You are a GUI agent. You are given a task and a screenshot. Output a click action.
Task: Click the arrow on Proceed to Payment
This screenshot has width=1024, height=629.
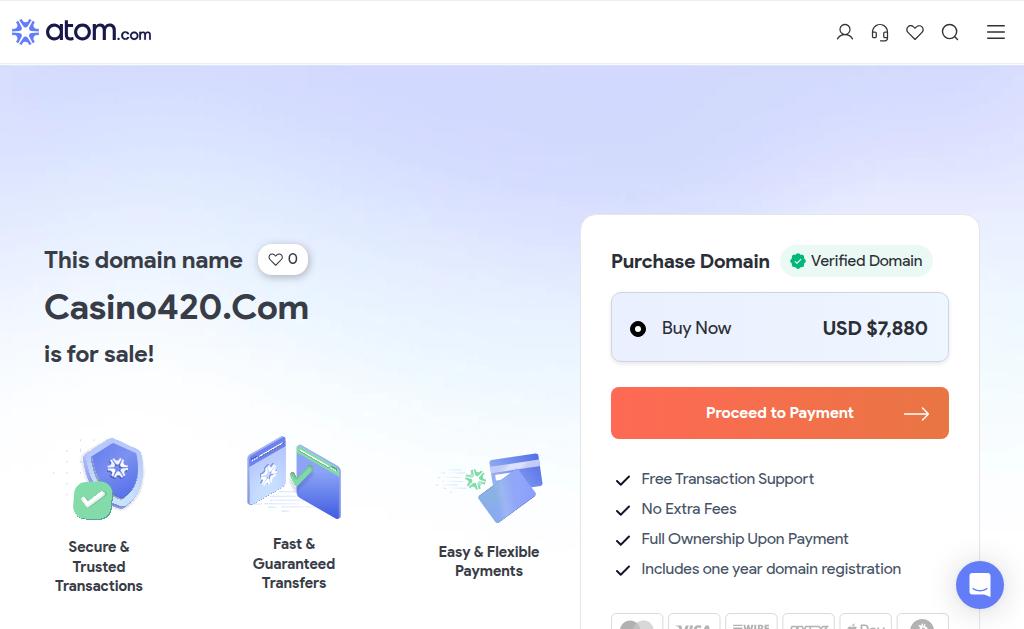click(x=916, y=413)
